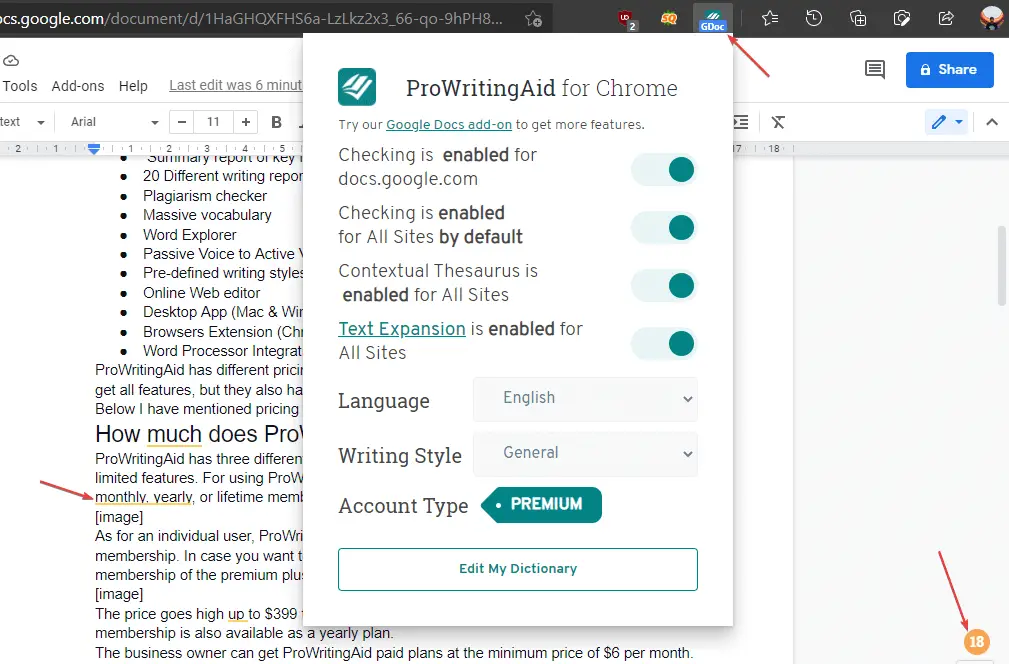Click the underlined word 'up' in the price line

tap(237, 614)
